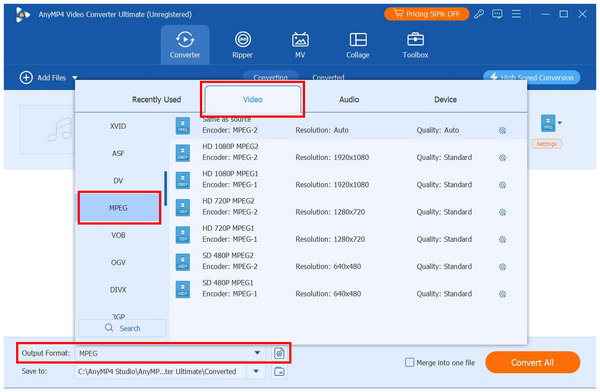
Task: Open settings gear for HD 720P MPEG1
Action: pyautogui.click(x=502, y=239)
